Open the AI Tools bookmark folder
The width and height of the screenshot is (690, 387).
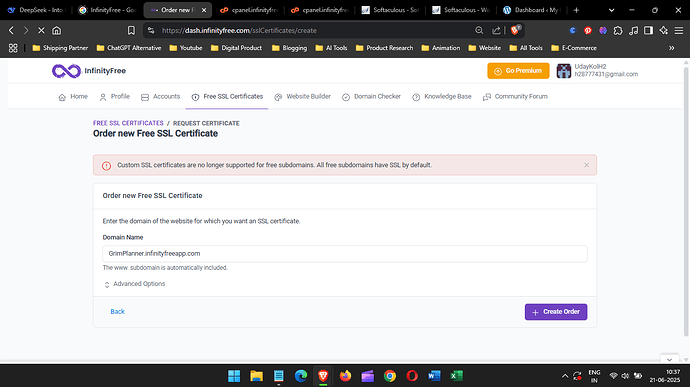coord(331,48)
